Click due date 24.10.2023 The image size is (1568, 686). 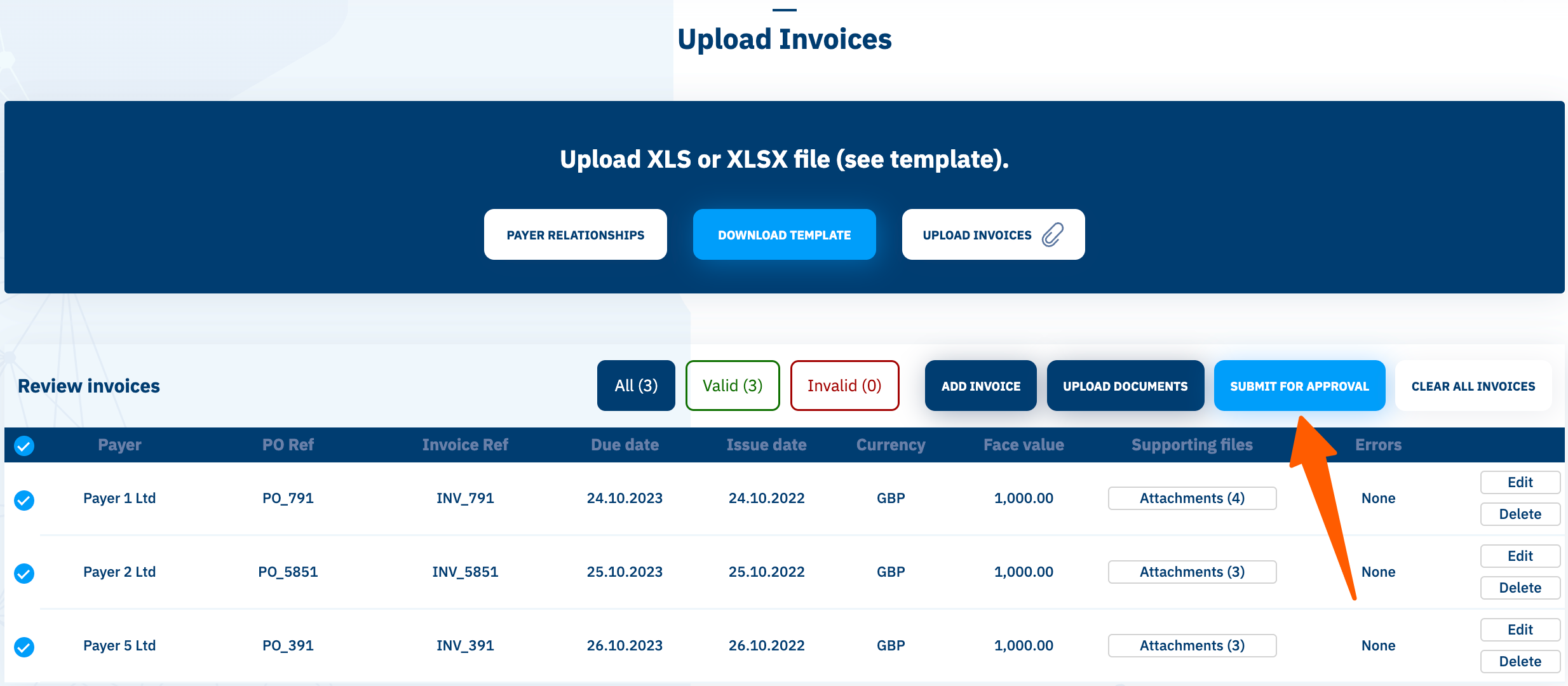(x=625, y=498)
